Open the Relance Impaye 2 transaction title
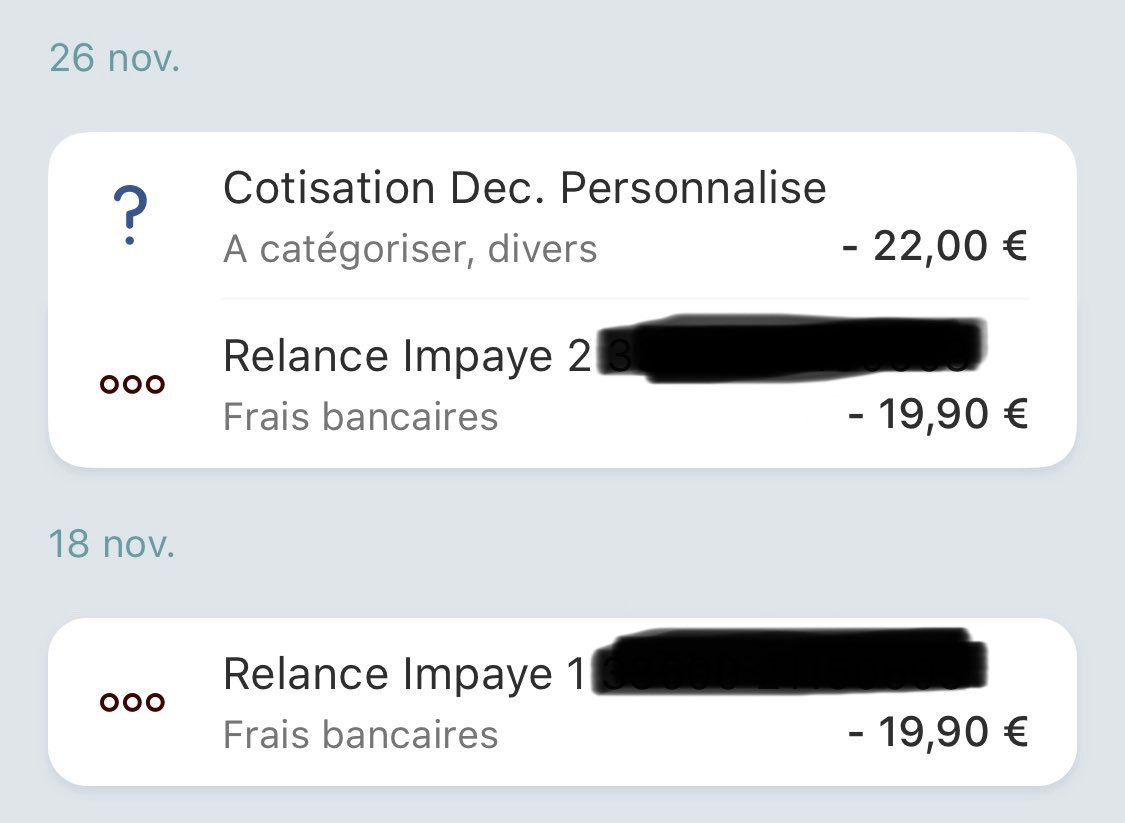 (407, 357)
